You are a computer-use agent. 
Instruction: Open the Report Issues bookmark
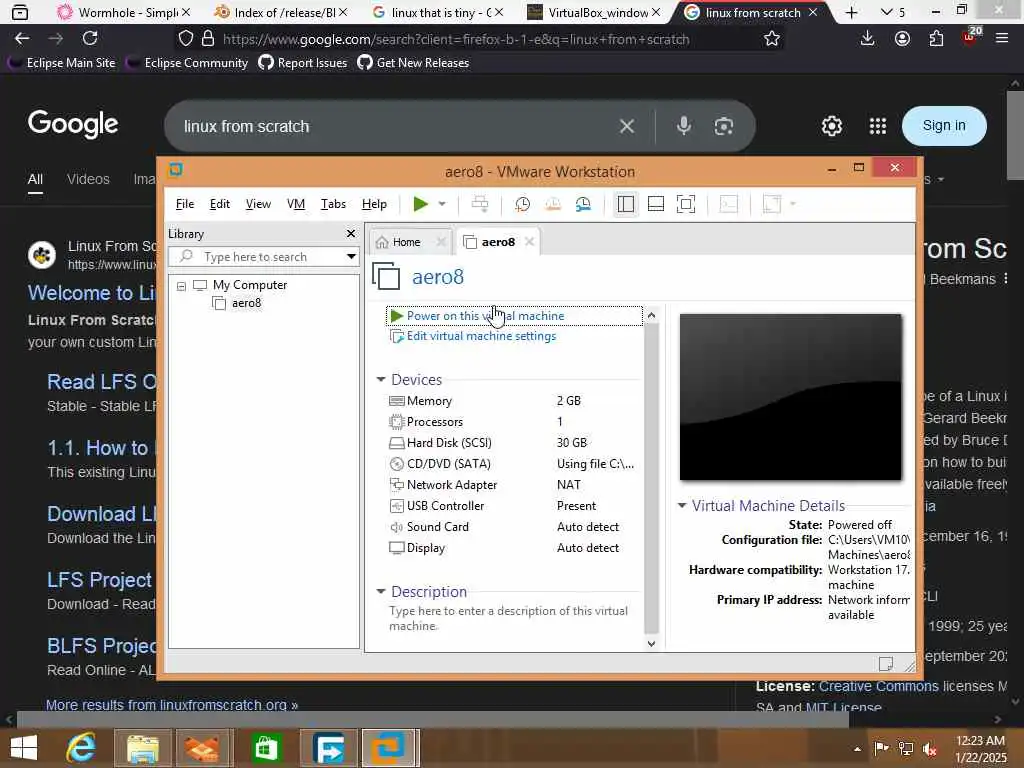click(303, 63)
